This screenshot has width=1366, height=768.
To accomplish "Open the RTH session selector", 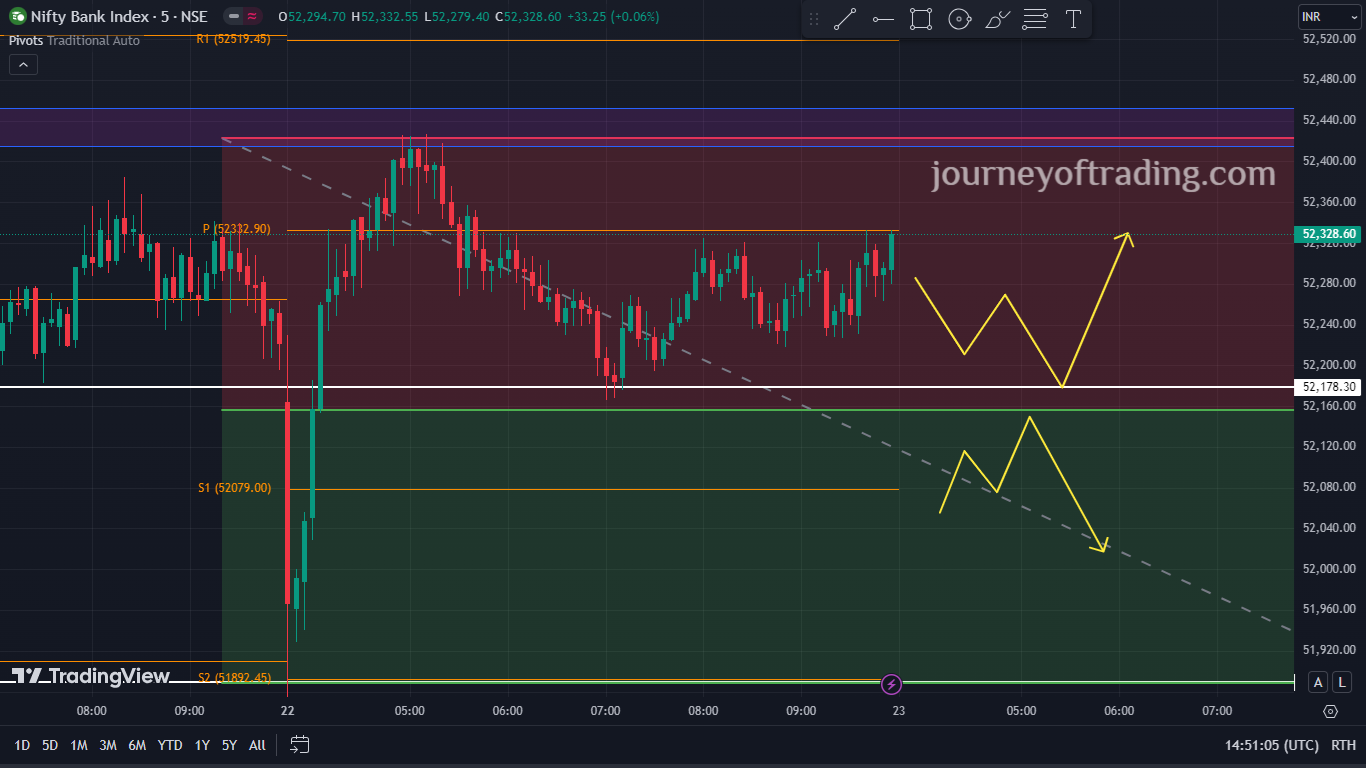I will (1344, 745).
